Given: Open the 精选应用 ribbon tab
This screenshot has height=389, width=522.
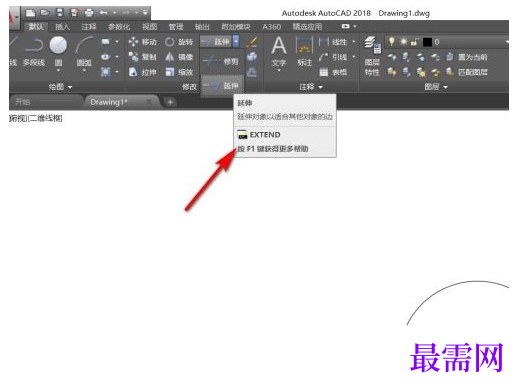Looking at the screenshot, I should [307, 27].
